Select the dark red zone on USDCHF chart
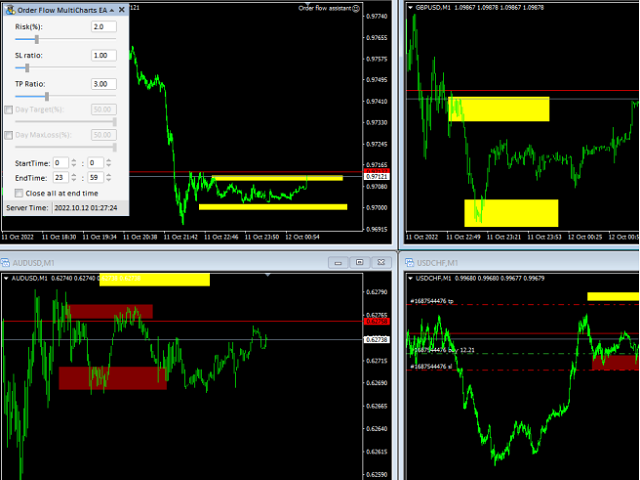The image size is (640, 480). (x=616, y=362)
